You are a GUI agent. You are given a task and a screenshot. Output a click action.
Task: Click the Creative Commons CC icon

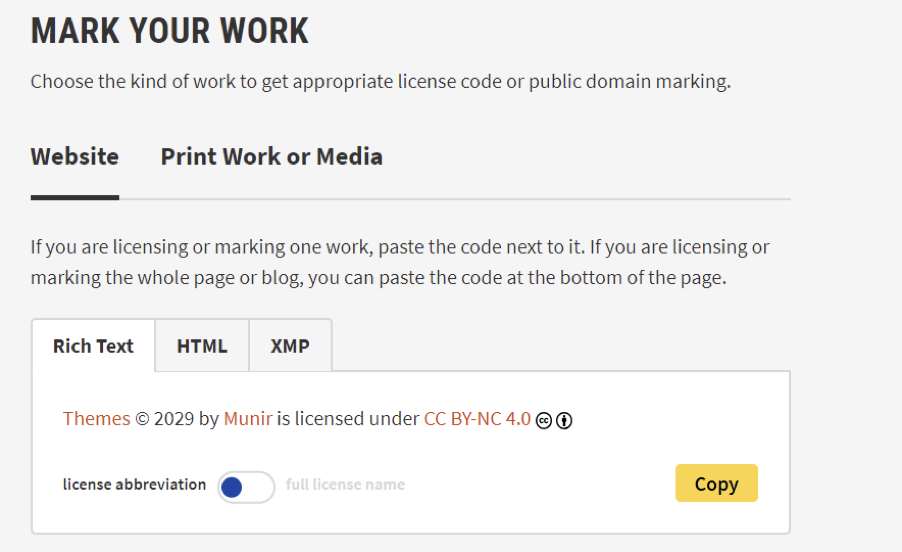coord(544,420)
